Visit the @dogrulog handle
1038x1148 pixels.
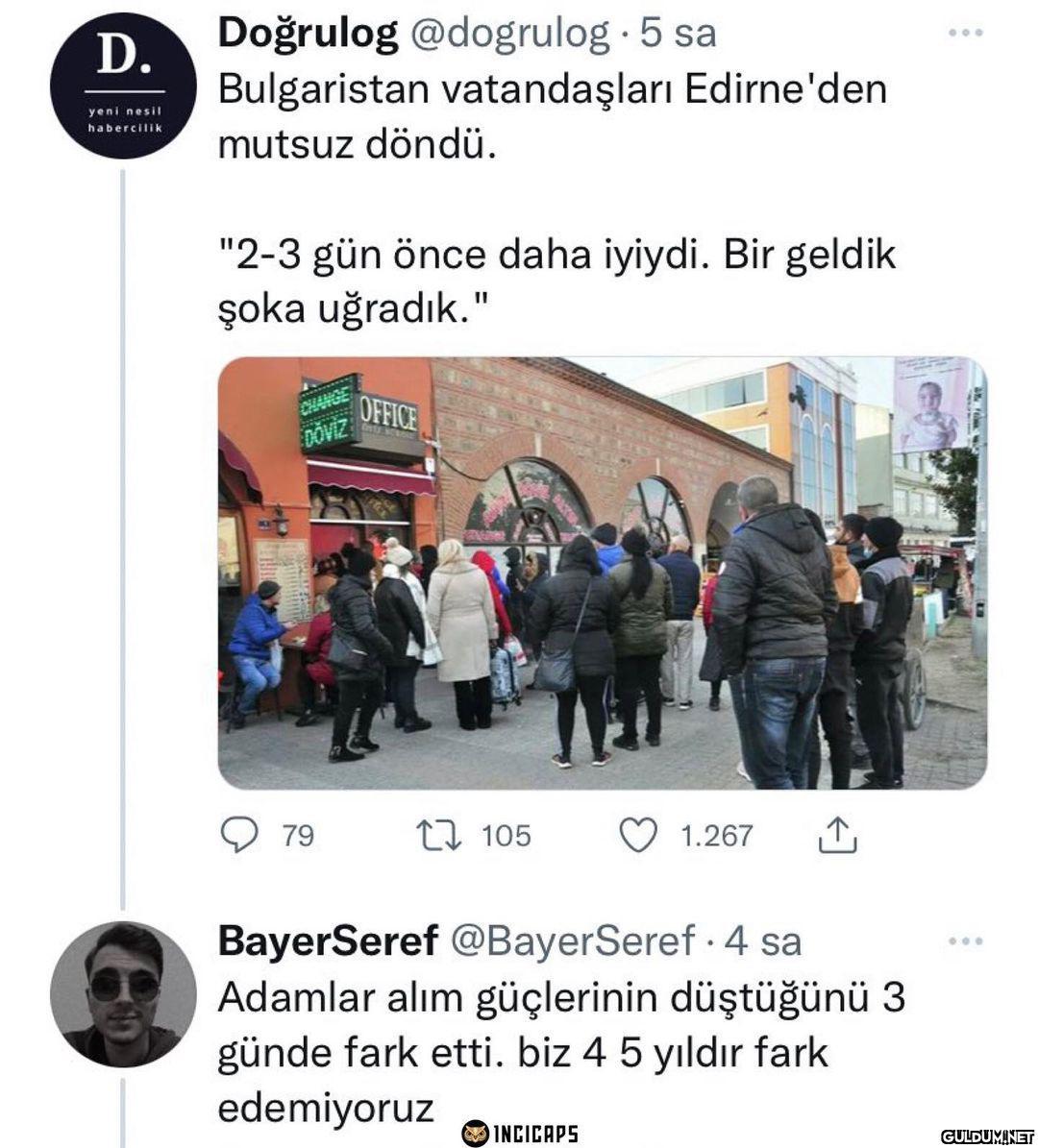click(x=507, y=34)
